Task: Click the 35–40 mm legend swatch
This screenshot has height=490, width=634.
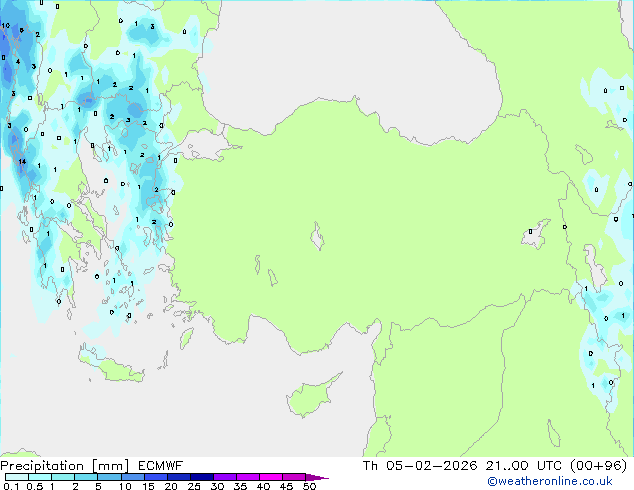Action: [x=248, y=477]
